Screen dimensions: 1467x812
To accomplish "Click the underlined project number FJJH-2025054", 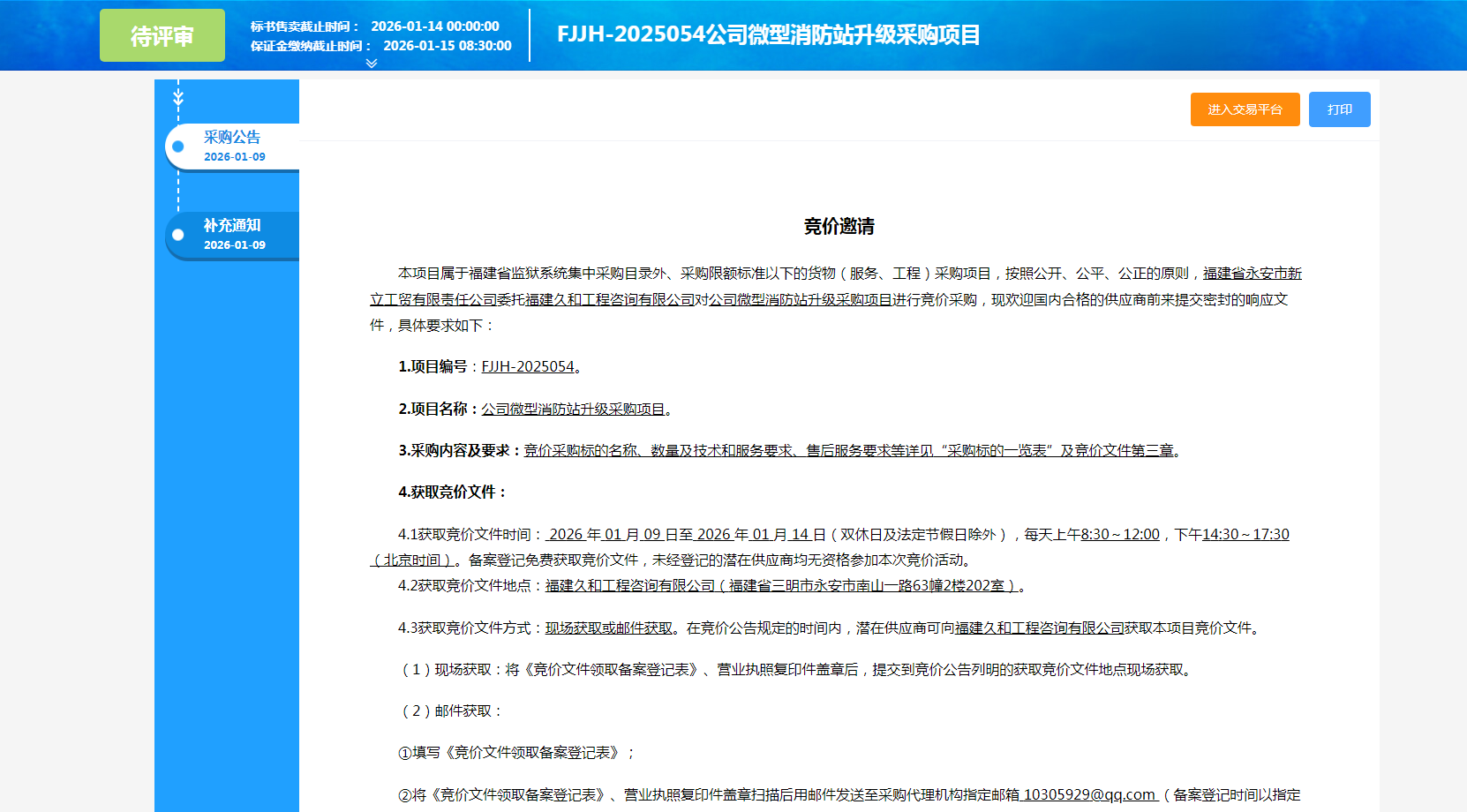I will 527,366.
